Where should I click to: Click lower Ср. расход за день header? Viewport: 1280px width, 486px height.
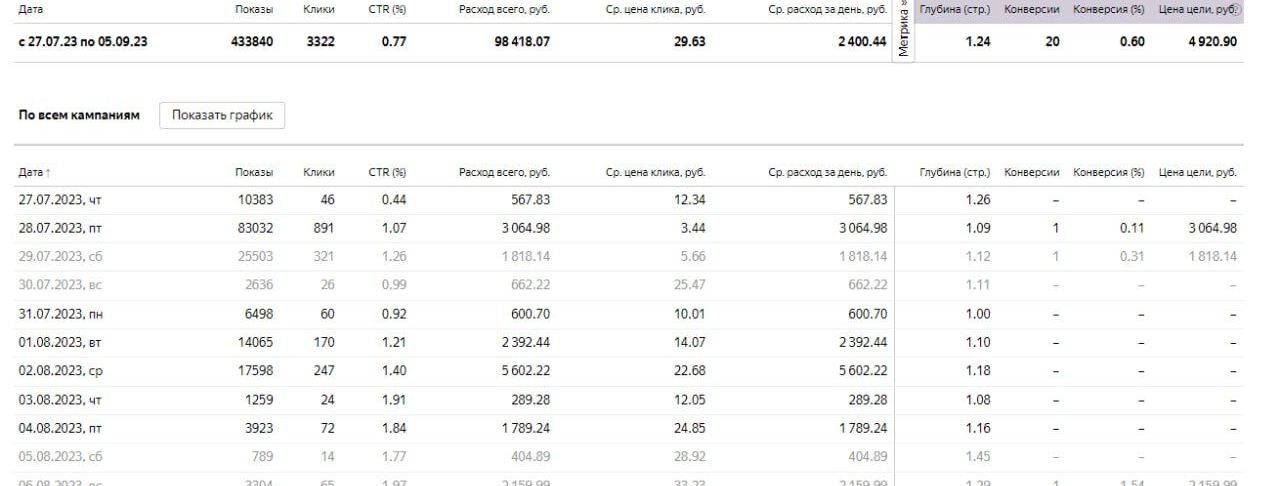827,173
